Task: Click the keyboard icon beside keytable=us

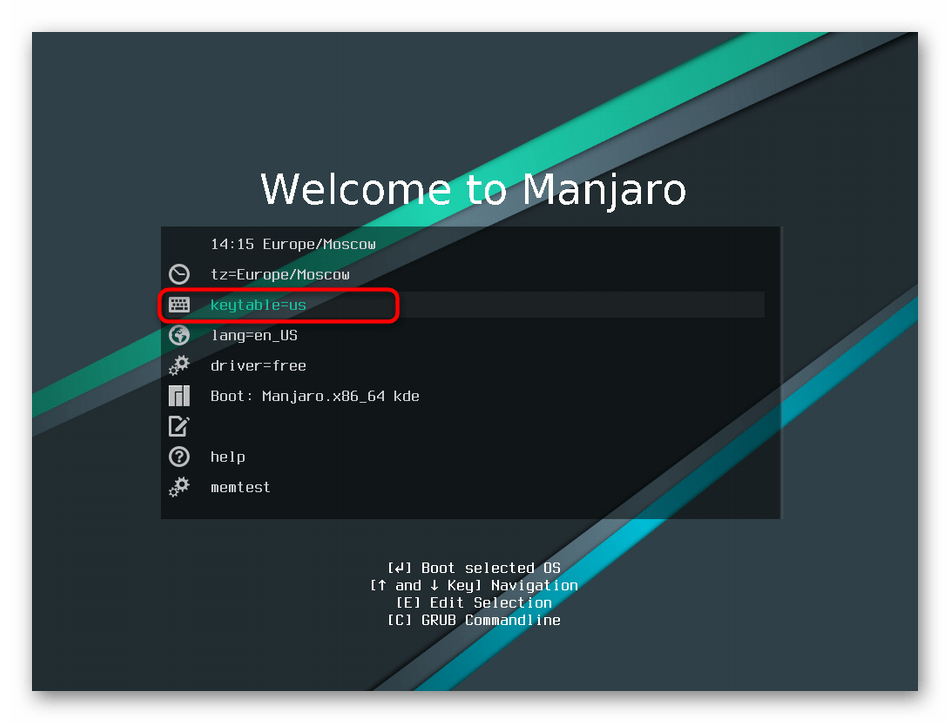Action: point(179,305)
